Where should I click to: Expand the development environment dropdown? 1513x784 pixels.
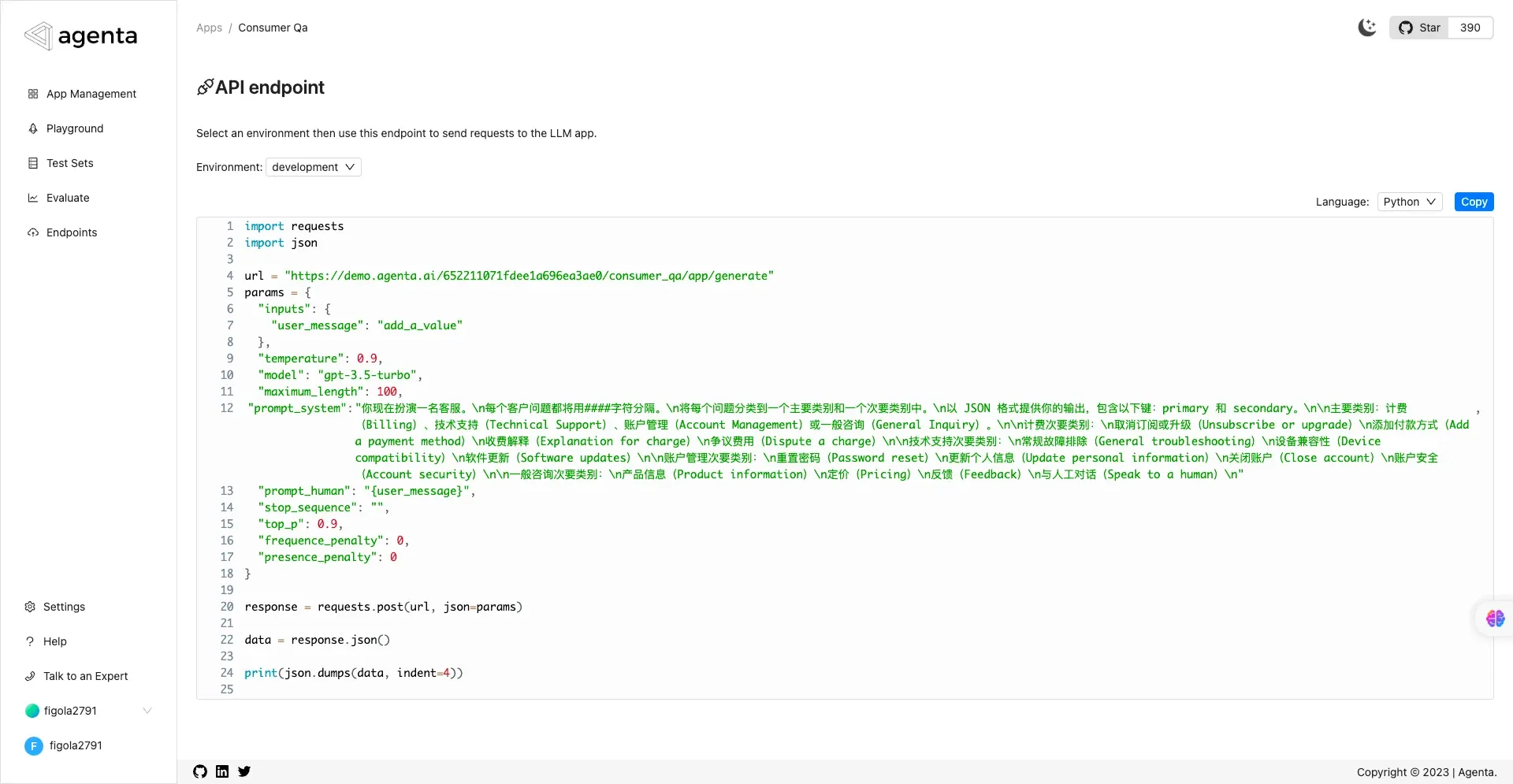(x=313, y=167)
